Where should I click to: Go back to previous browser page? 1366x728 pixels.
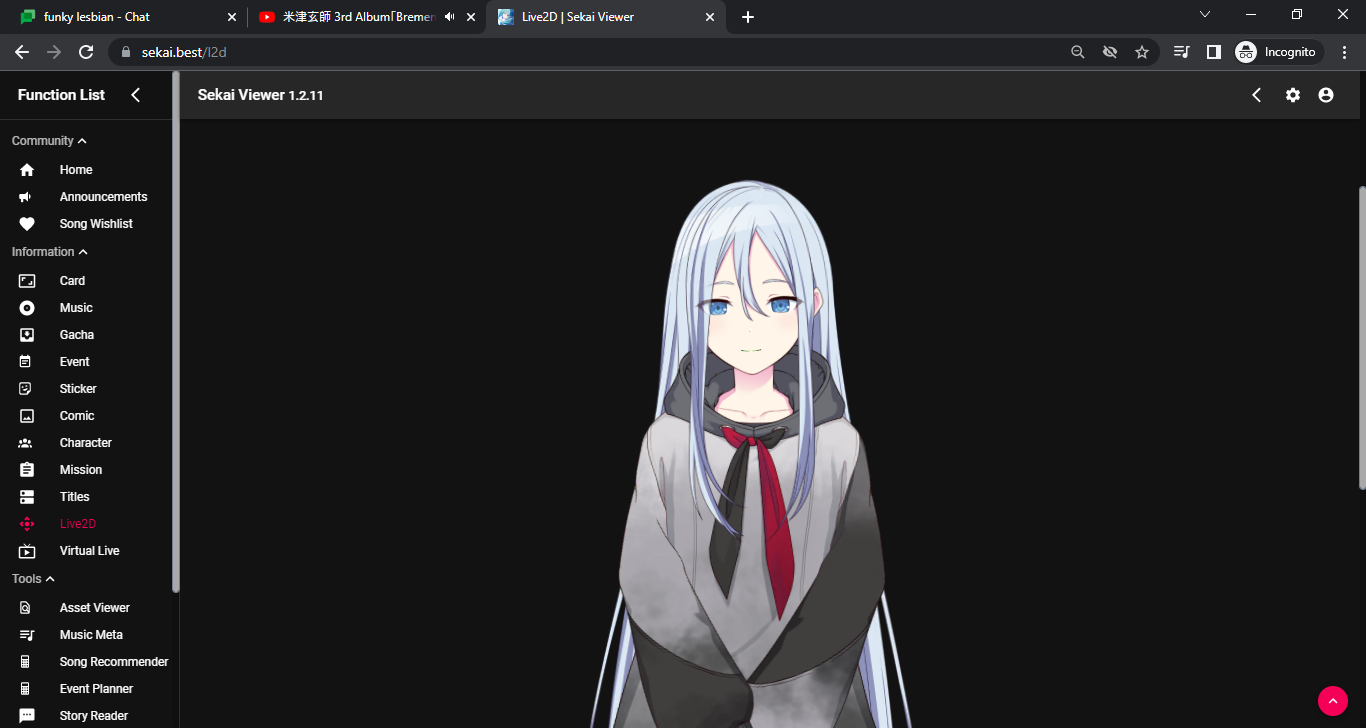[22, 52]
